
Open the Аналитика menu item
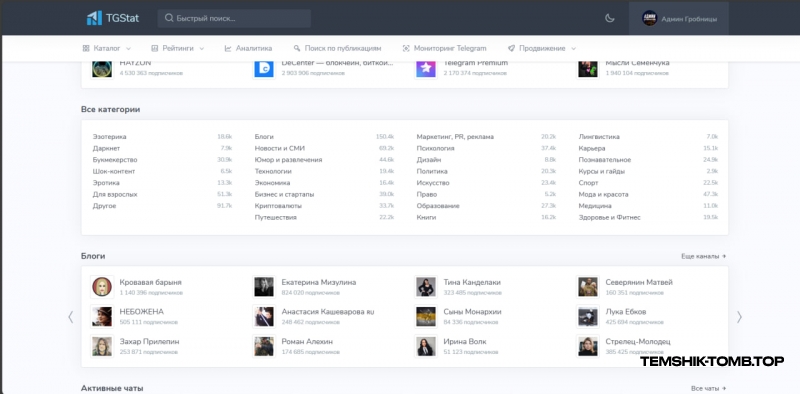(x=248, y=48)
